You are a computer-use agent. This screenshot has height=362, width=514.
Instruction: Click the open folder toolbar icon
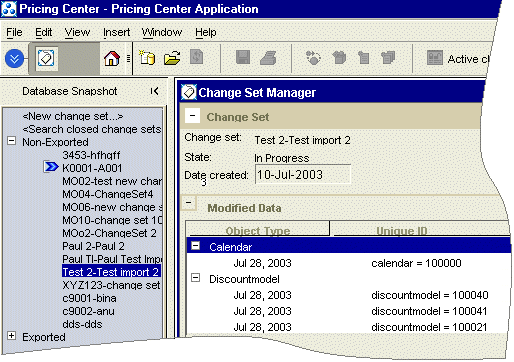pos(172,58)
